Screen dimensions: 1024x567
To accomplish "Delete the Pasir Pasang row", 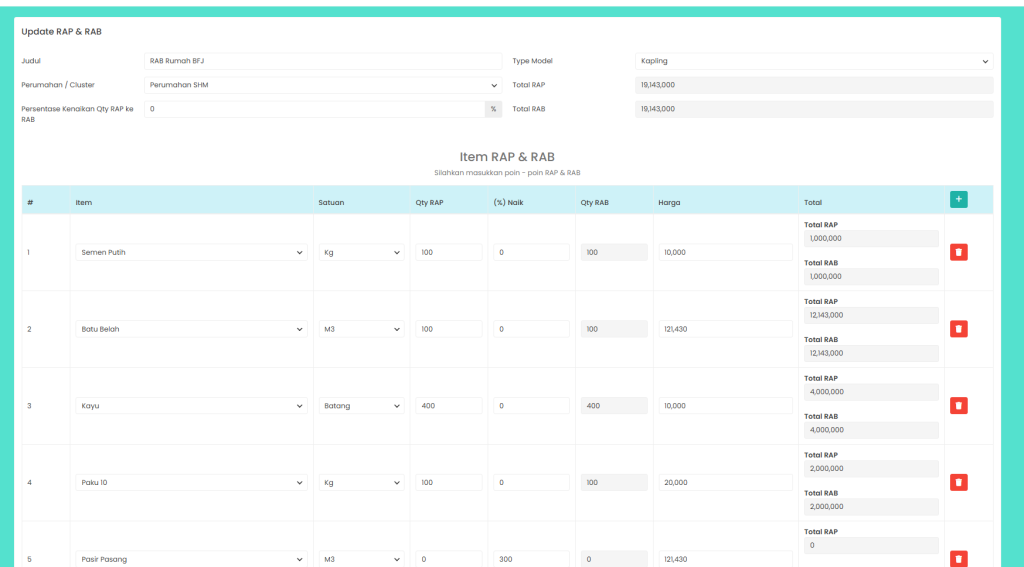I will 958,559.
